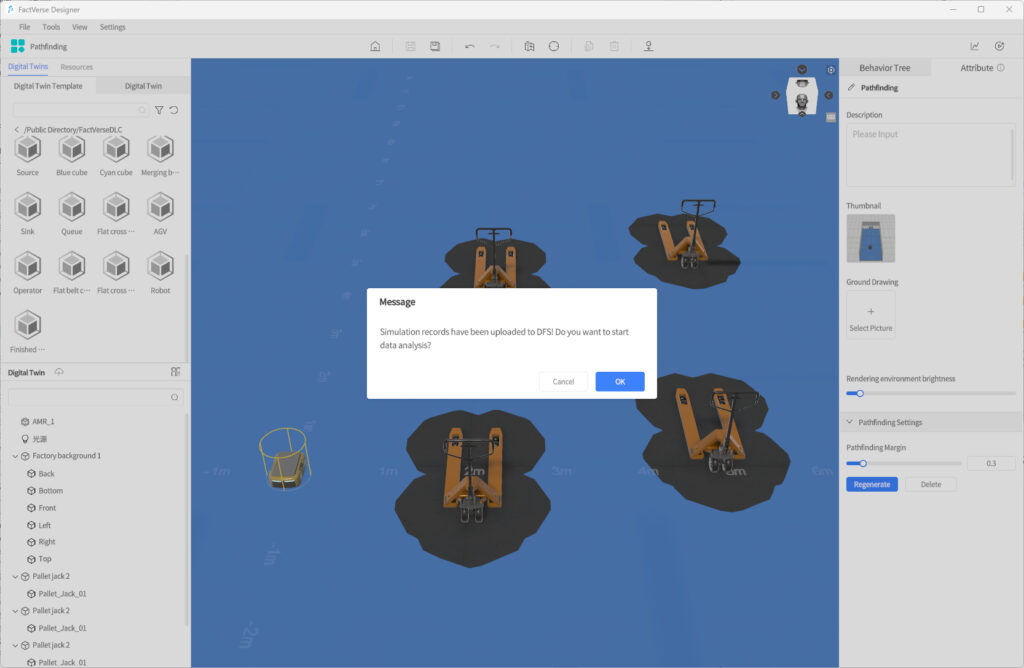
Task: Click the focus target icon in viewport corner
Action: 831,70
